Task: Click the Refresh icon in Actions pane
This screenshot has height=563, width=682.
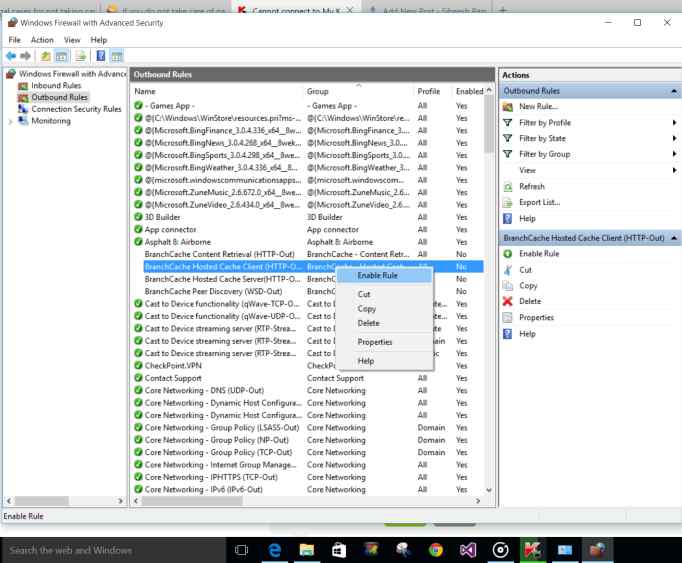Action: 508,187
